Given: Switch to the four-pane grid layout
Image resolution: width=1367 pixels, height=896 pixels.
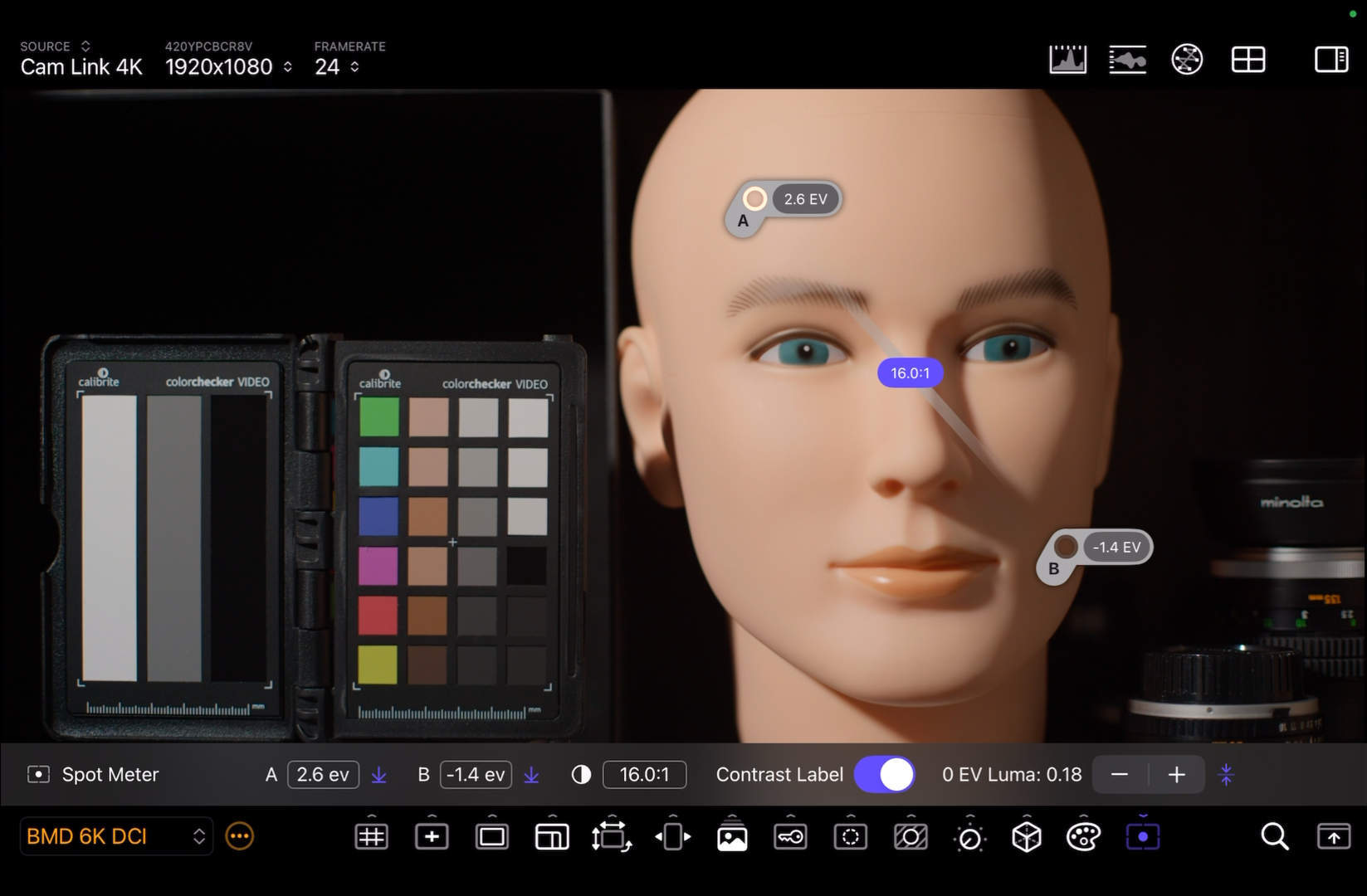Looking at the screenshot, I should point(1247,60).
